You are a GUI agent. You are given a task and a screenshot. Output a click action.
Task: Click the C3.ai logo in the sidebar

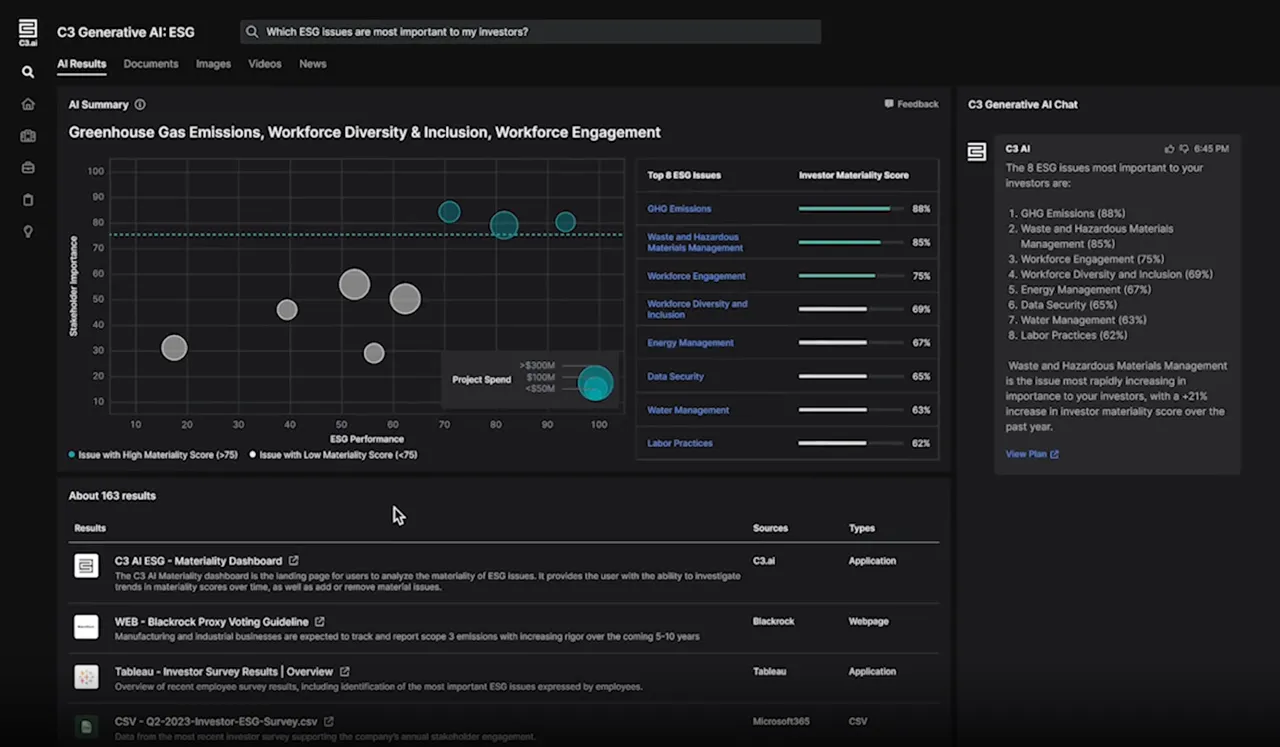pyautogui.click(x=28, y=33)
